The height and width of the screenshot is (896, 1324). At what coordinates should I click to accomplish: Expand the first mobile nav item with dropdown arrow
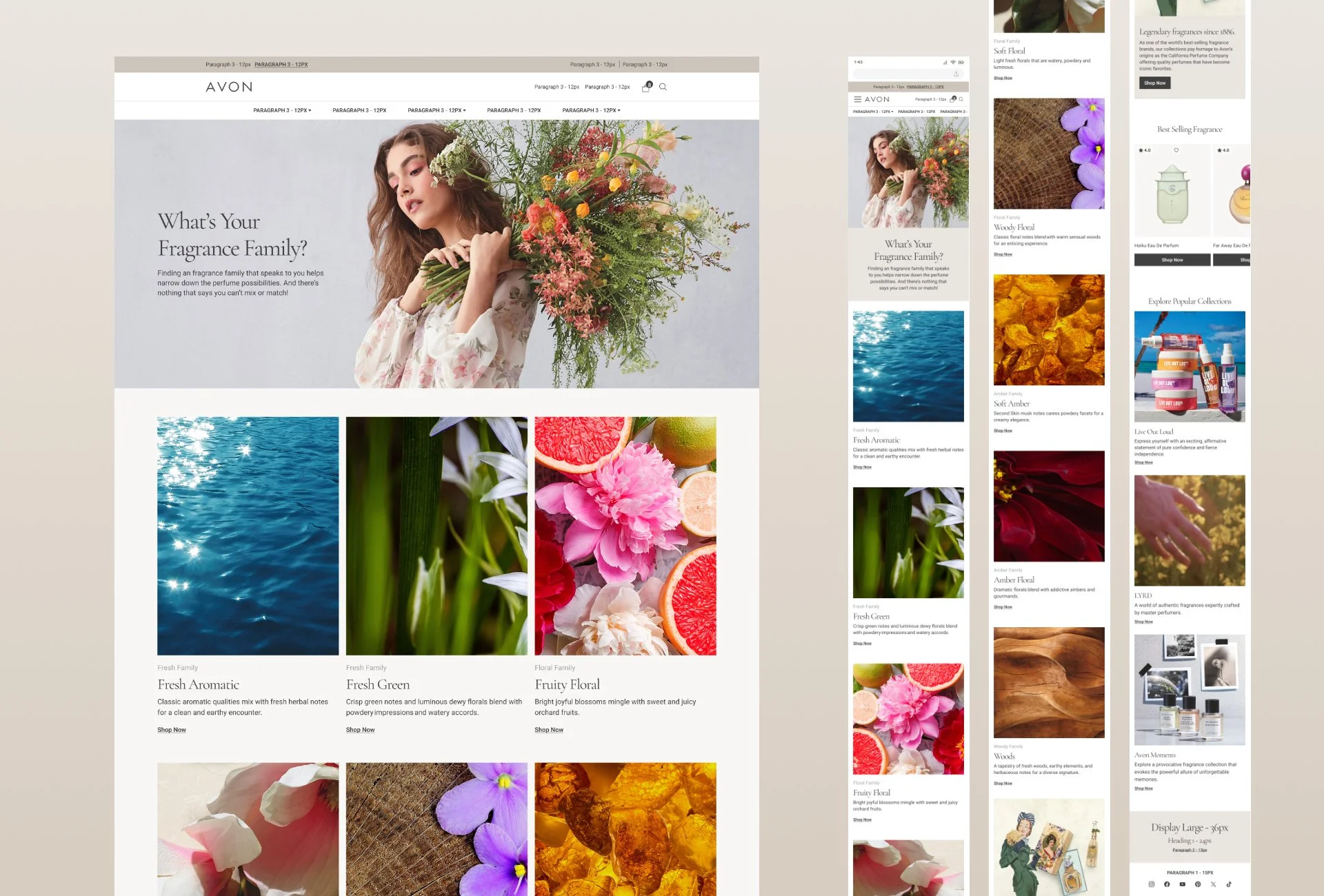coord(873,112)
